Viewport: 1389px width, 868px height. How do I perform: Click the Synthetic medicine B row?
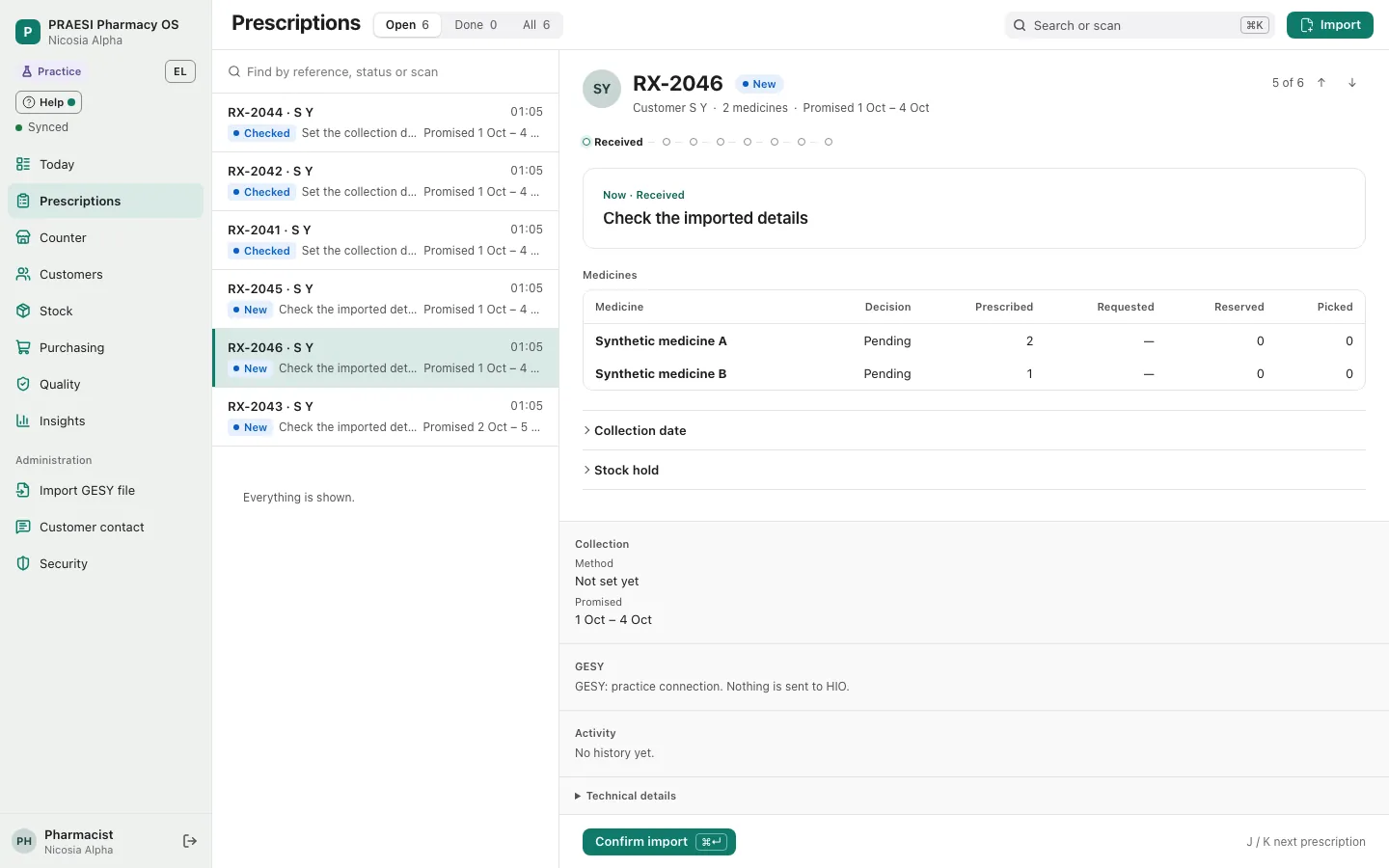974,373
